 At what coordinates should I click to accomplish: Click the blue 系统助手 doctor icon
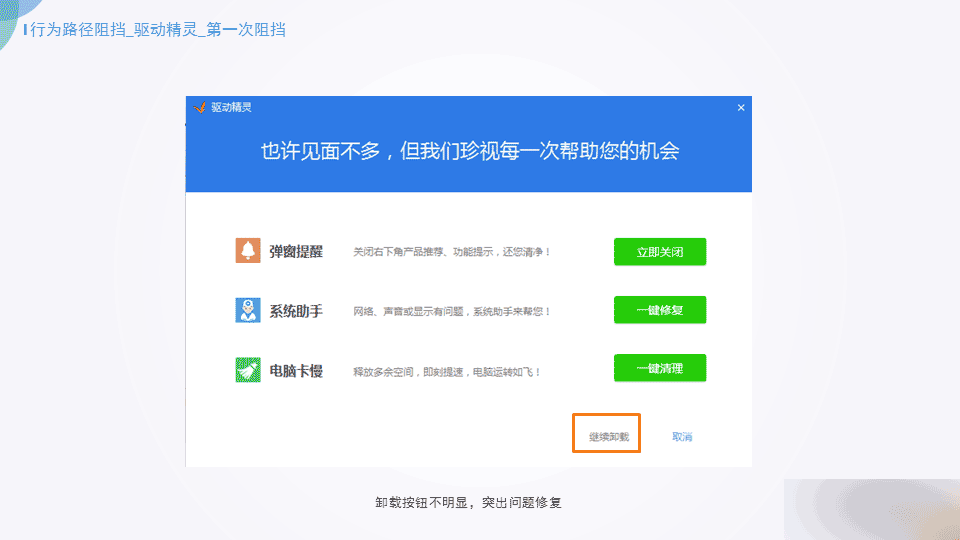(x=248, y=310)
